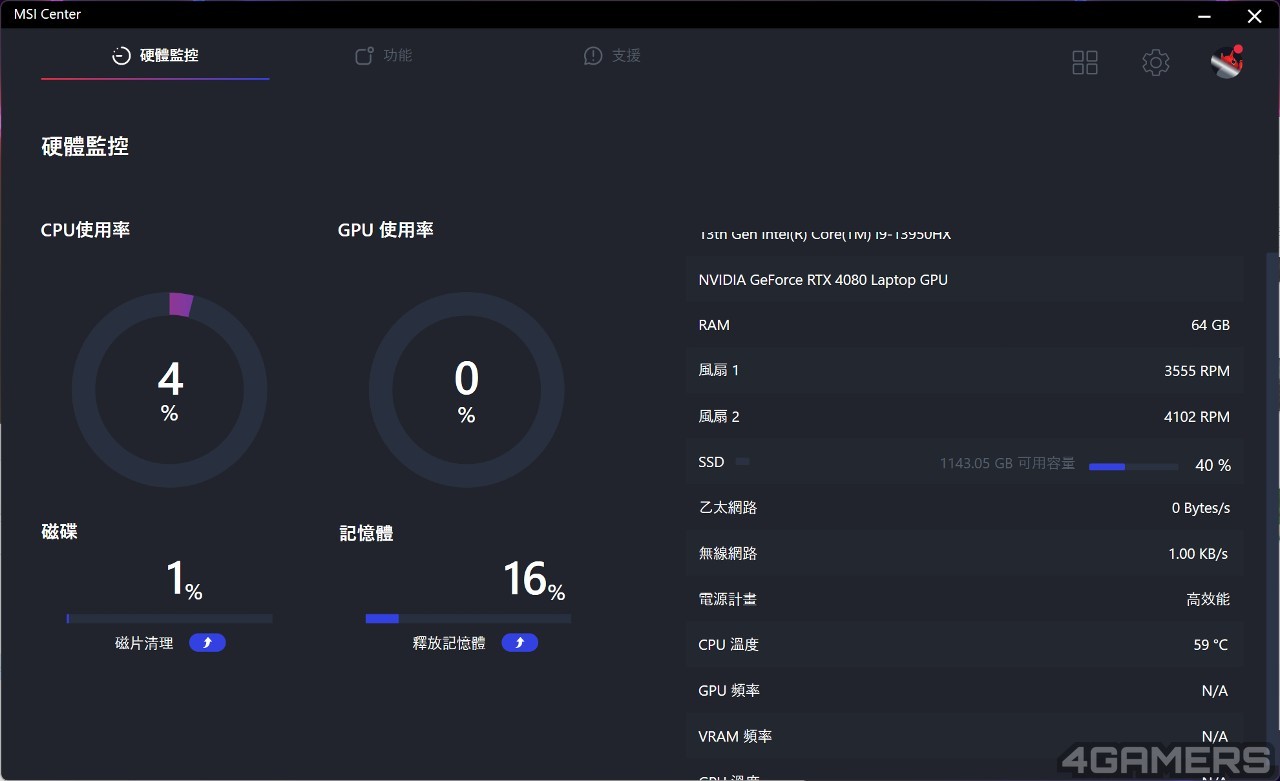This screenshot has width=1280, height=781.
Task: Click the 0 Bytes/s ethernet value
Action: click(1201, 508)
